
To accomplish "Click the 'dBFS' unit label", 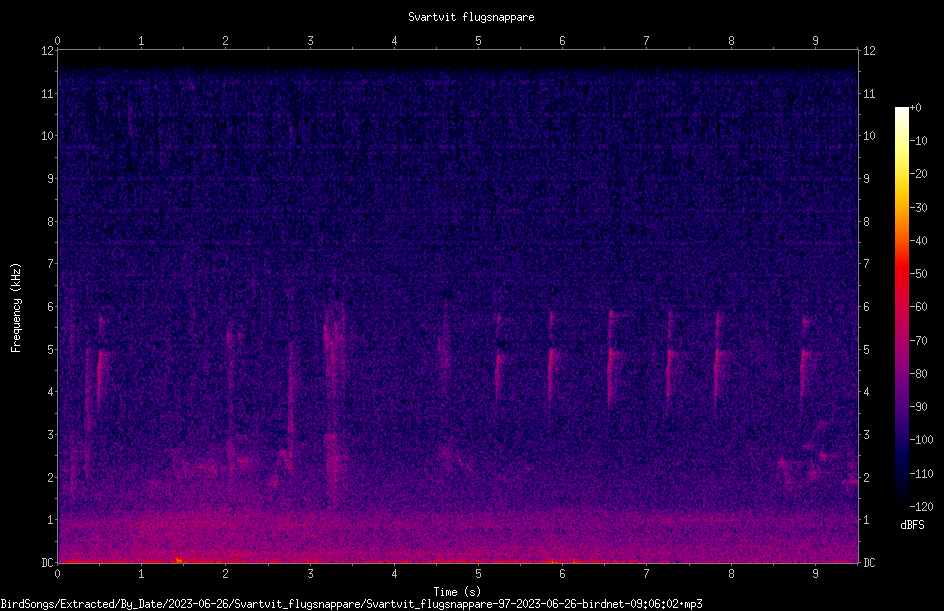I will pos(912,525).
